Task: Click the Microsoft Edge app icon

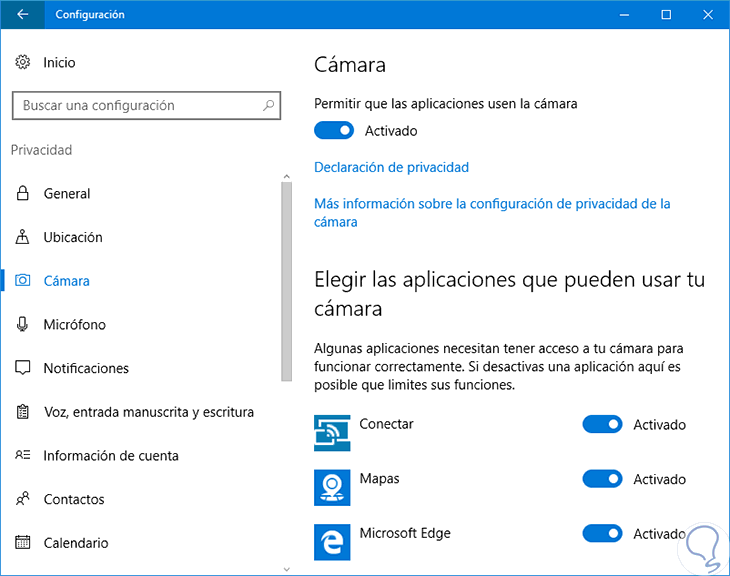Action: (331, 542)
